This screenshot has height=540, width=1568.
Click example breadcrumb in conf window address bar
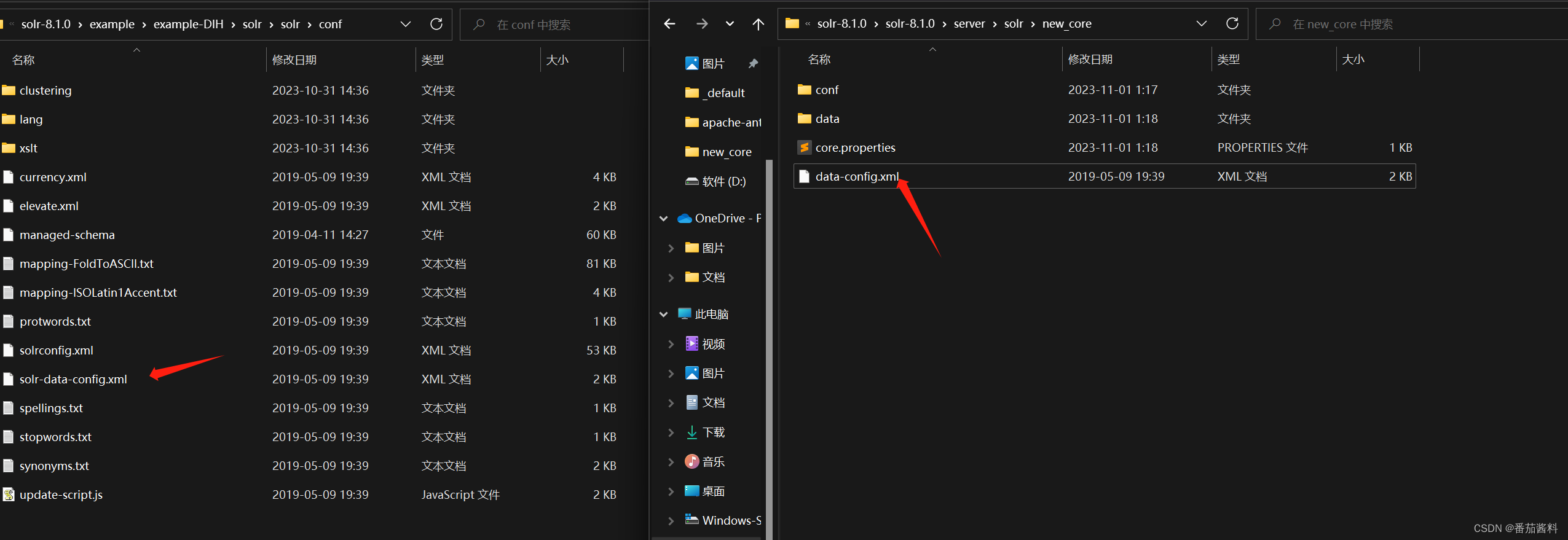[112, 25]
